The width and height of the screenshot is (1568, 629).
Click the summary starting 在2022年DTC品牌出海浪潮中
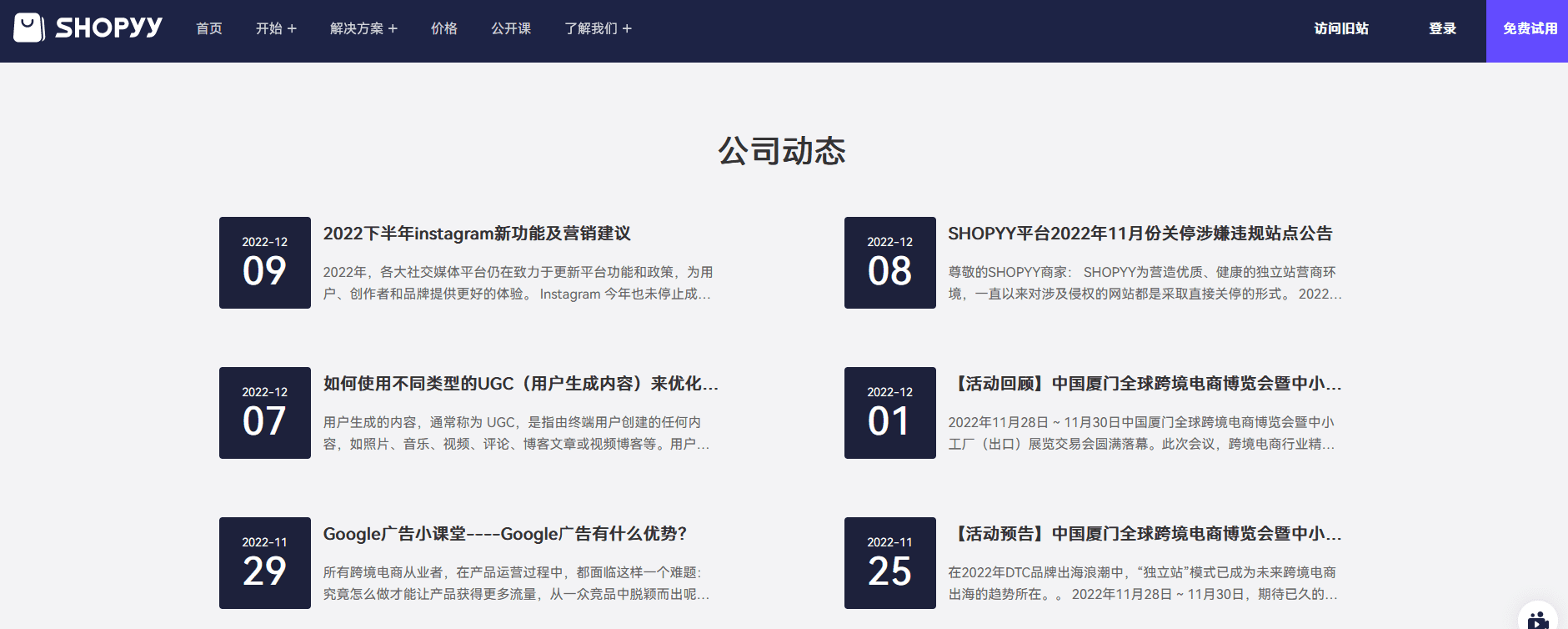[1143, 583]
